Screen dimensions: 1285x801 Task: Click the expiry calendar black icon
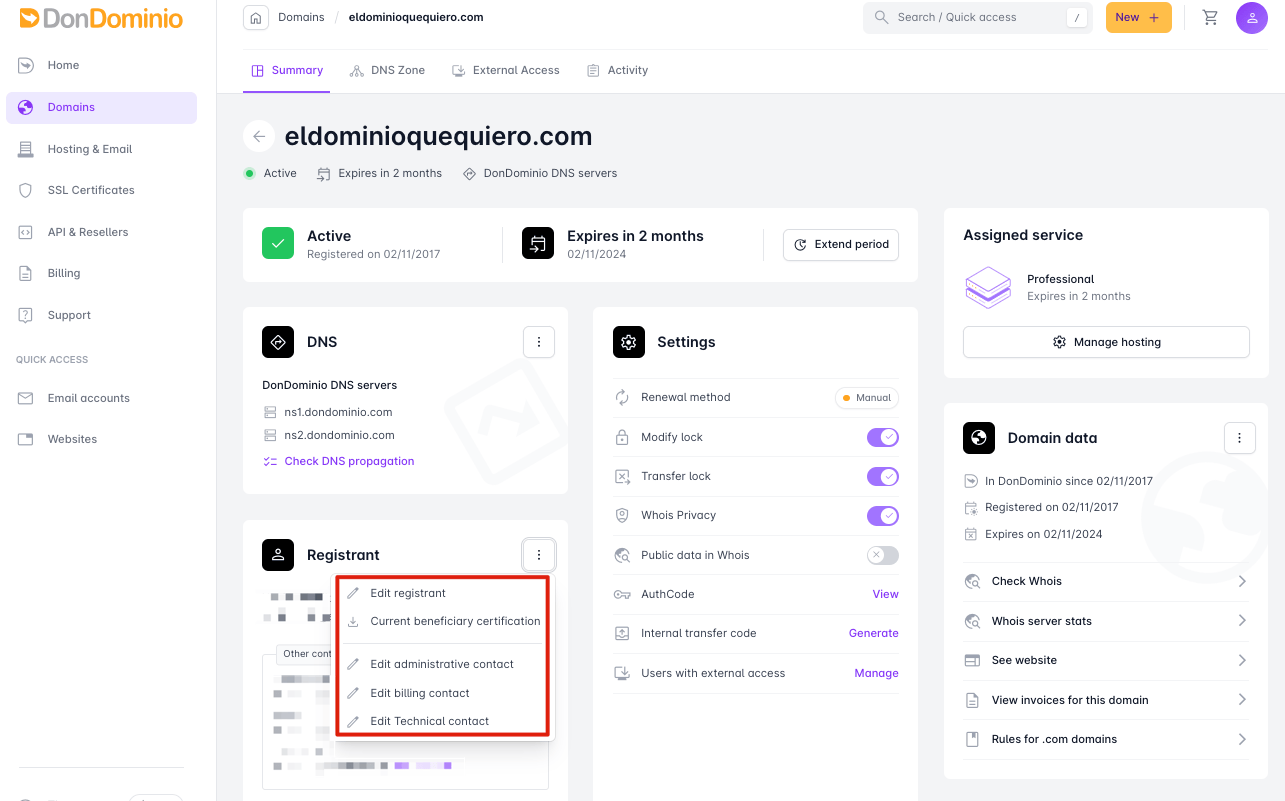(538, 244)
